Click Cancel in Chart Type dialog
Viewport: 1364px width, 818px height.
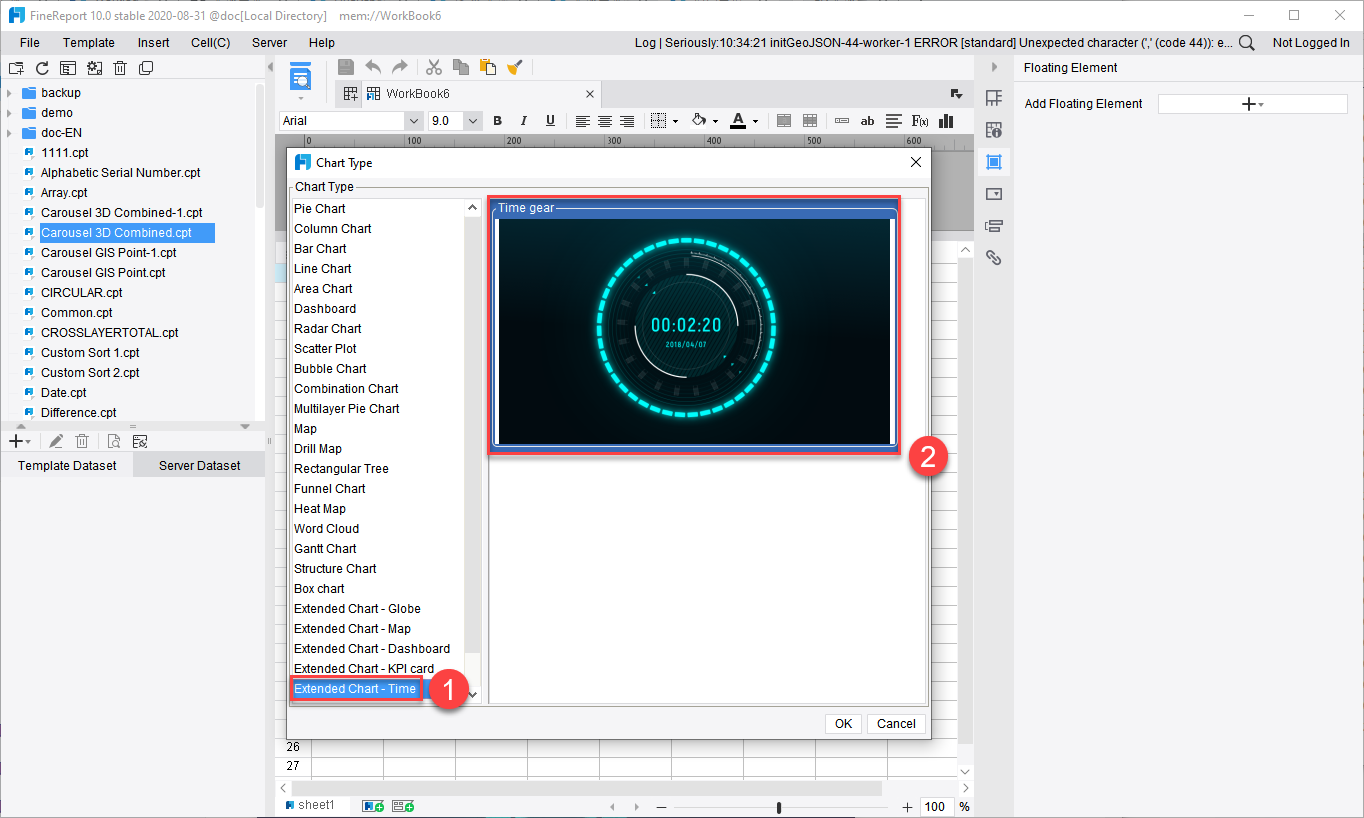coord(896,724)
